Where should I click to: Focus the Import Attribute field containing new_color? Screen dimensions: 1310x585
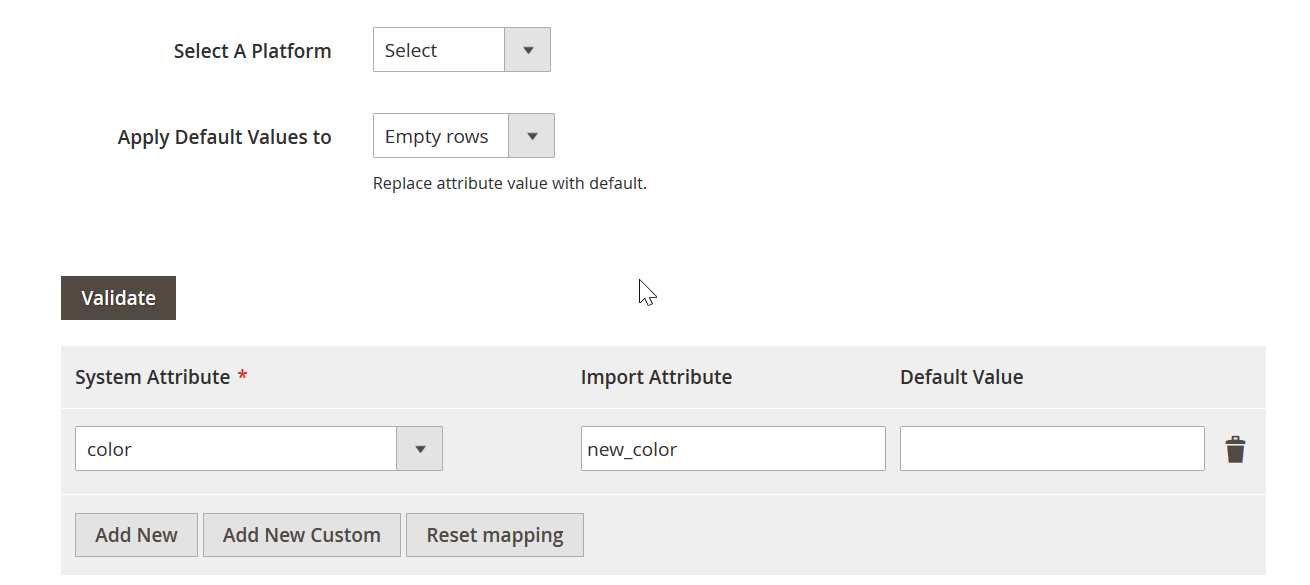click(733, 449)
